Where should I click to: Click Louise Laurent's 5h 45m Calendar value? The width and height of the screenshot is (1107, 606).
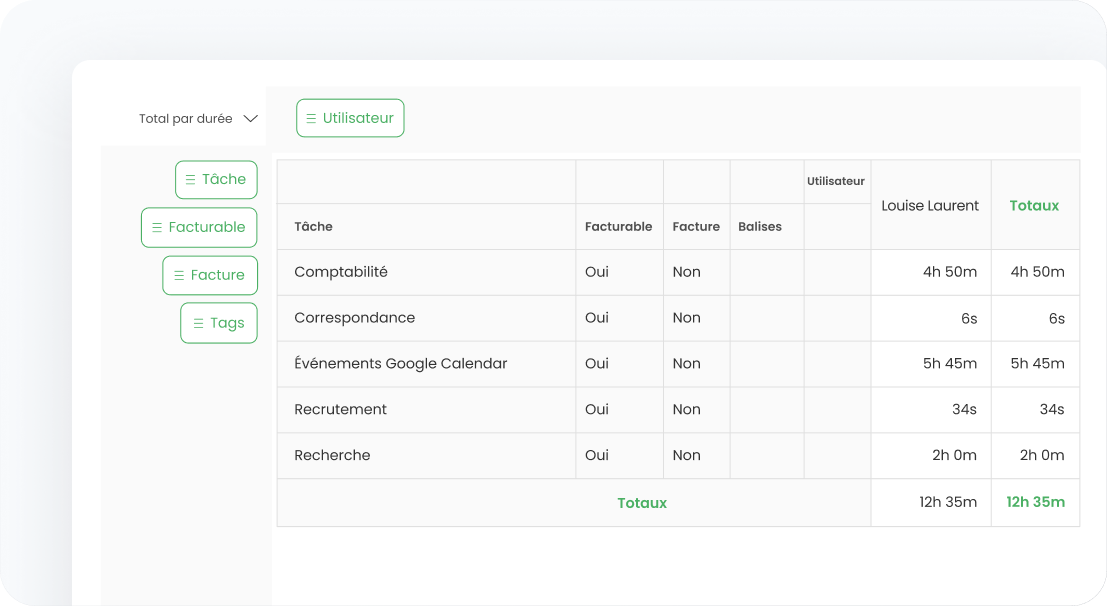(x=950, y=364)
